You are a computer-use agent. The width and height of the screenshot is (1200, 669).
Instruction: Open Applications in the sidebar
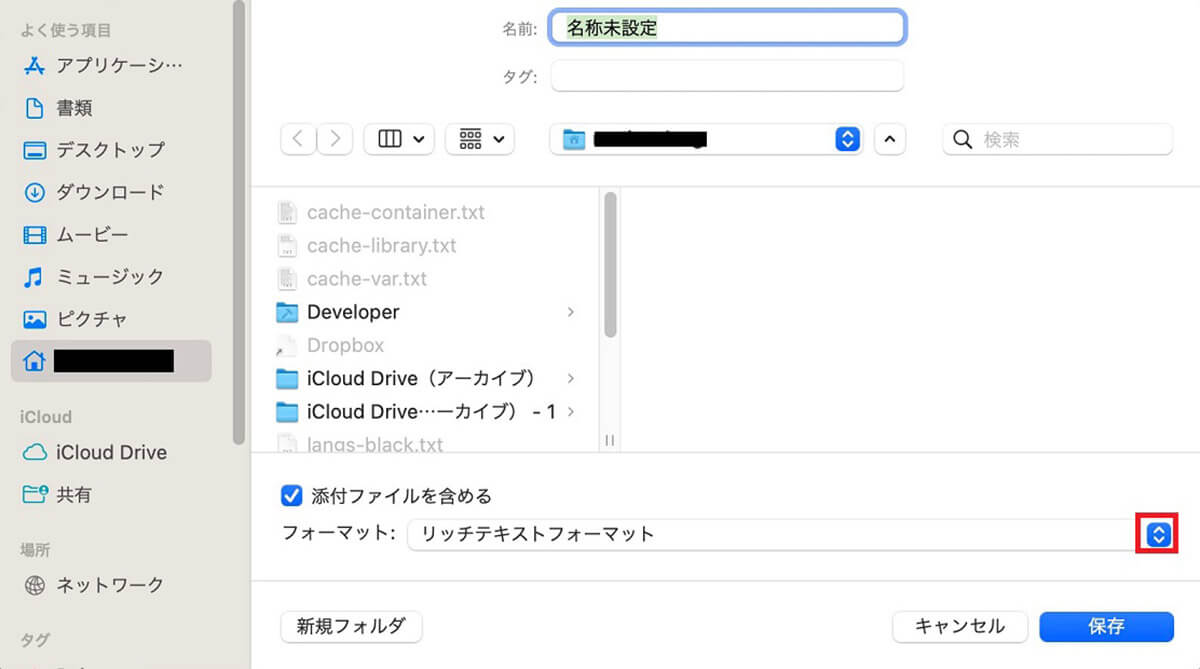click(x=104, y=65)
